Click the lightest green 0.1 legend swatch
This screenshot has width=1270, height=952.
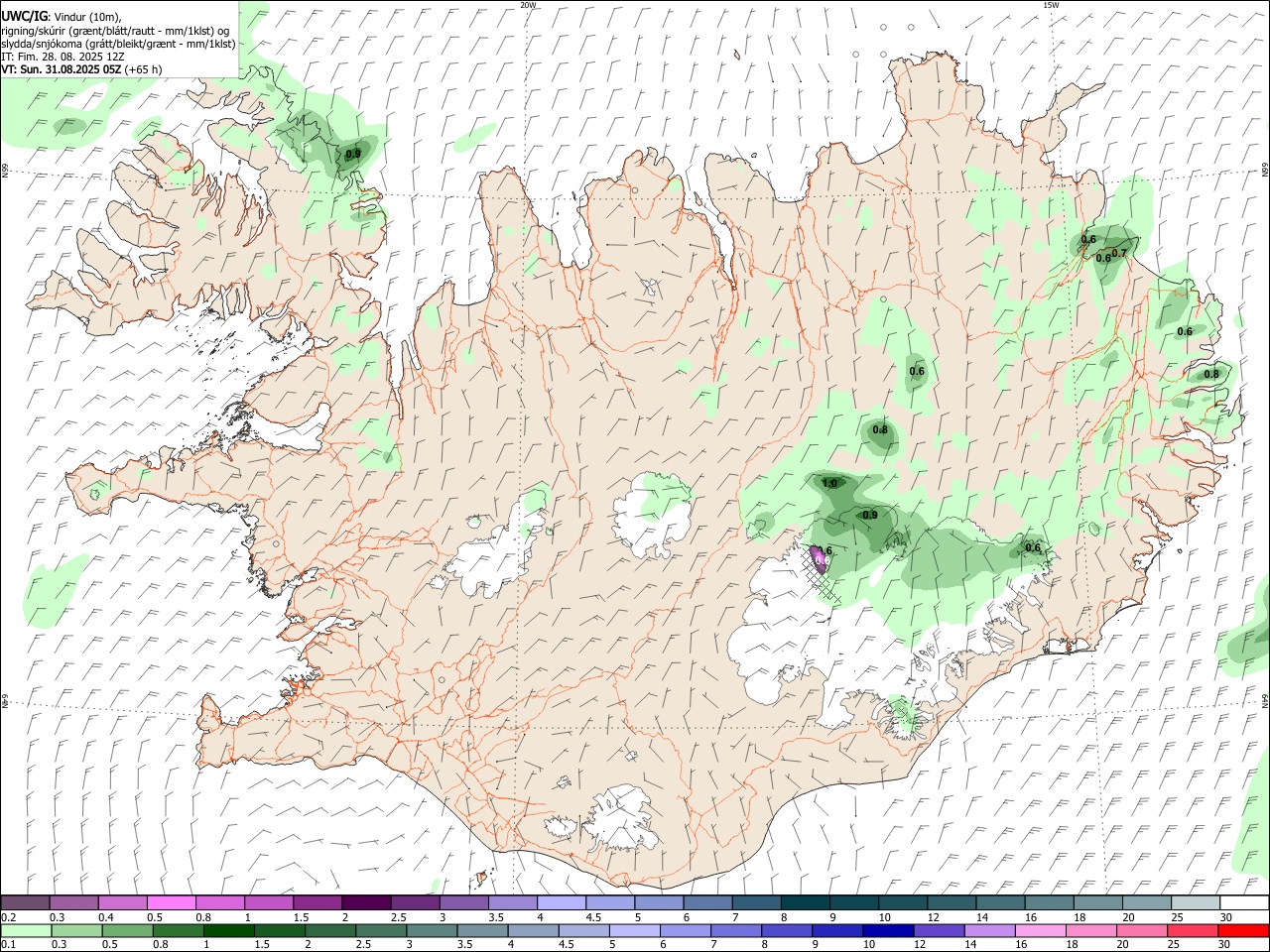coord(25,930)
